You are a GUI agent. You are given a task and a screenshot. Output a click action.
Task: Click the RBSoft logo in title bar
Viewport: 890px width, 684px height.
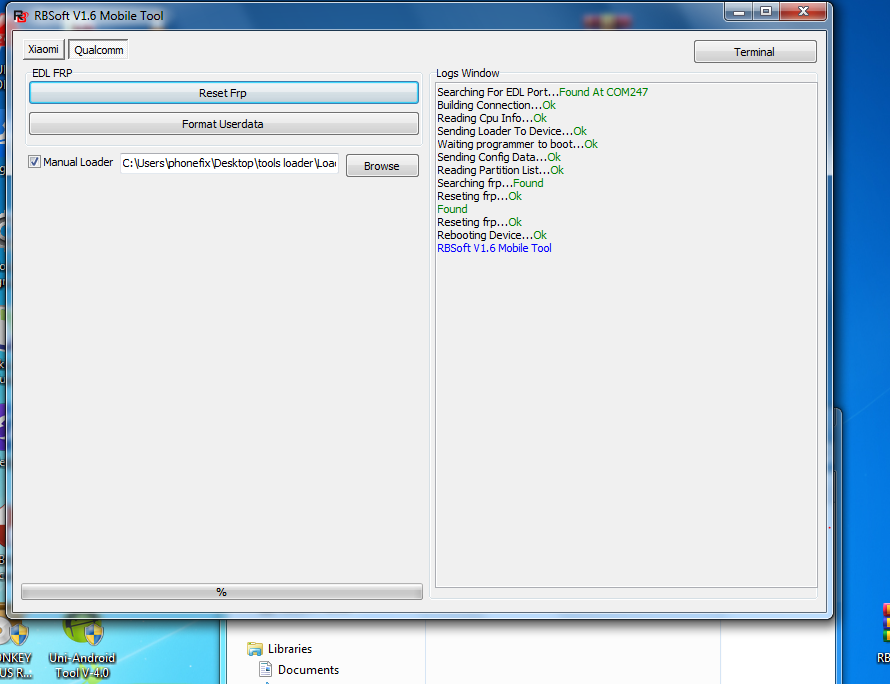pyautogui.click(x=20, y=15)
